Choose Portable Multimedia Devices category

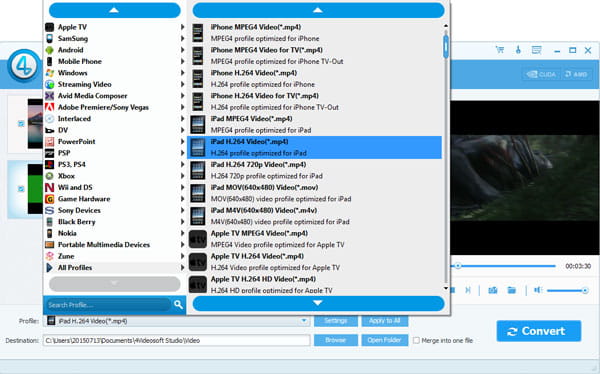click(114, 245)
